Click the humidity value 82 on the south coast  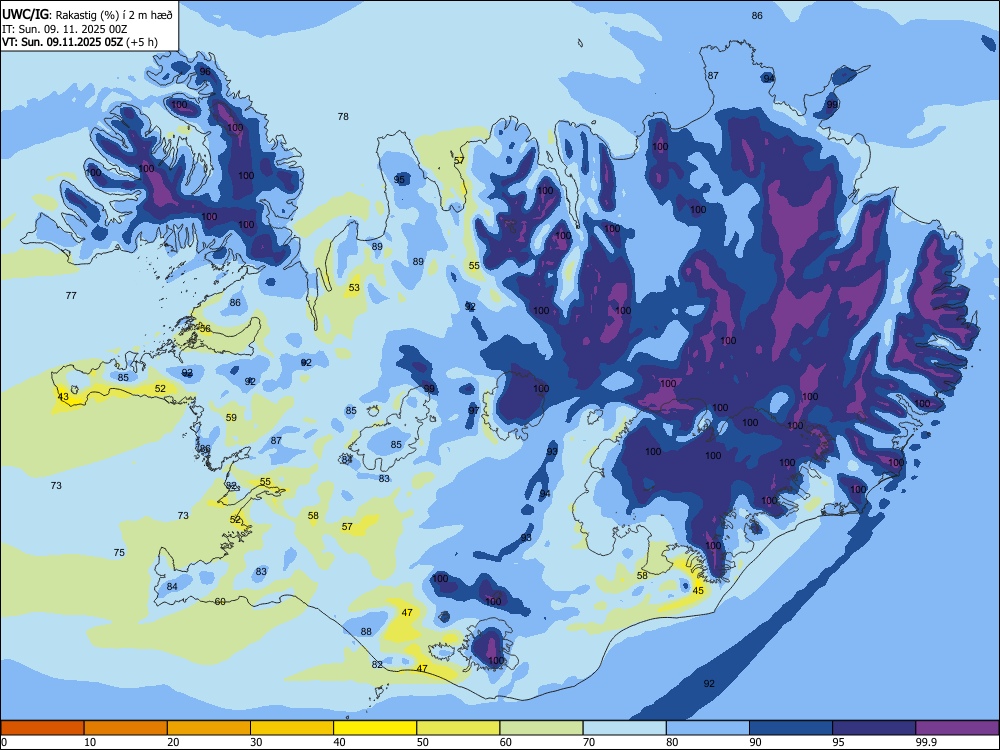click(377, 665)
